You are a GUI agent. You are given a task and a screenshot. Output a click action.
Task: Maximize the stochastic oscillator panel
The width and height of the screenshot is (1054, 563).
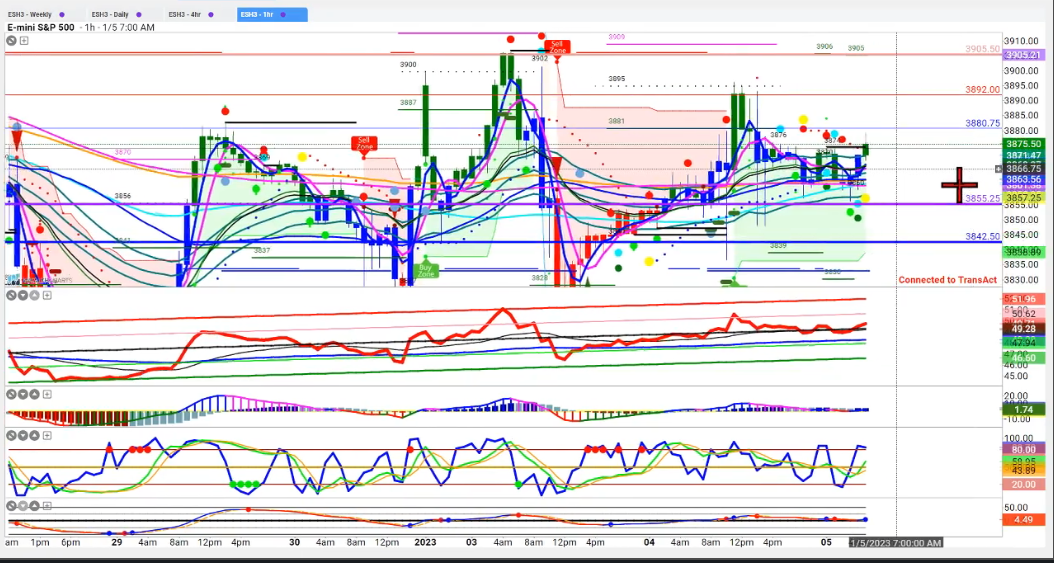46,435
